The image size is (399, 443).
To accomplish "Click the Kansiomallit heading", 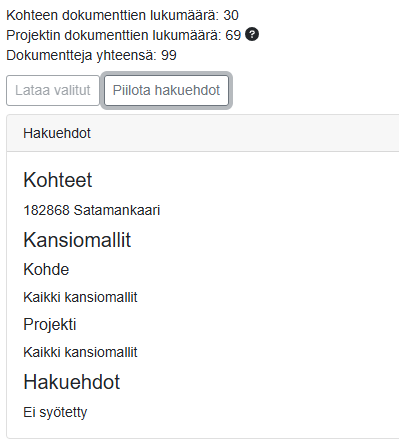I will [77, 240].
